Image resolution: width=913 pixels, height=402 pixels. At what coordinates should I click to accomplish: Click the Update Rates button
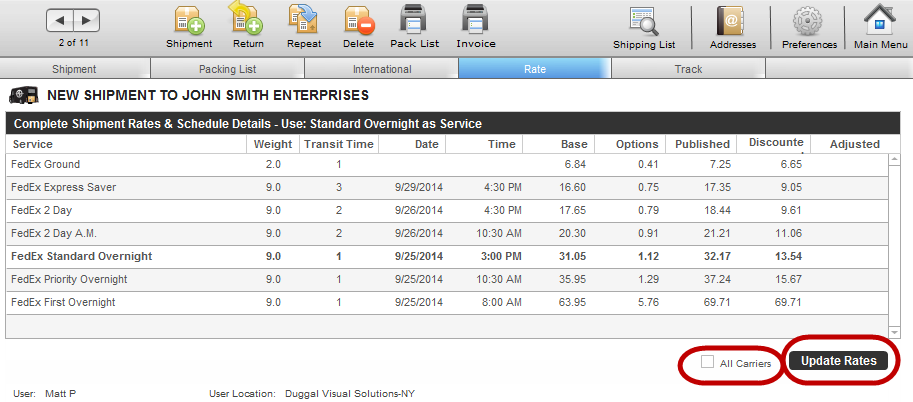coord(838,361)
